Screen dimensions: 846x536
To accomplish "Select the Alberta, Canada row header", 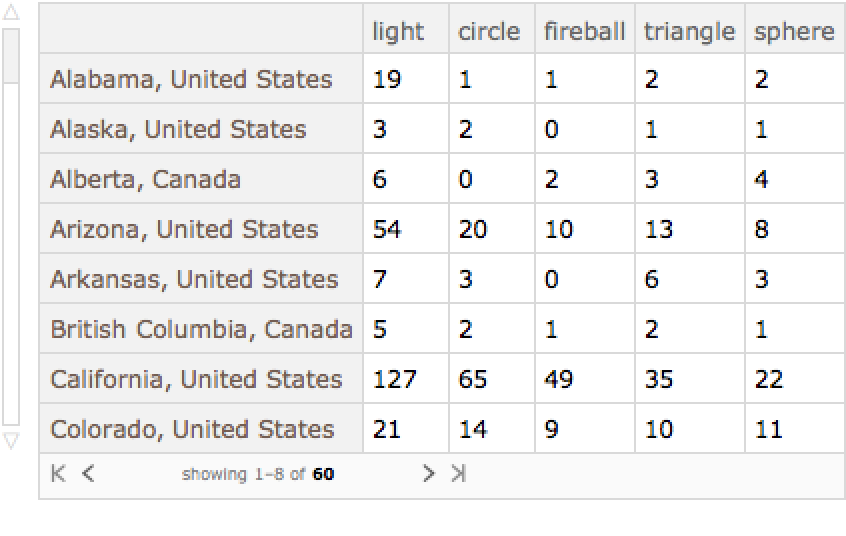I will pos(145,179).
